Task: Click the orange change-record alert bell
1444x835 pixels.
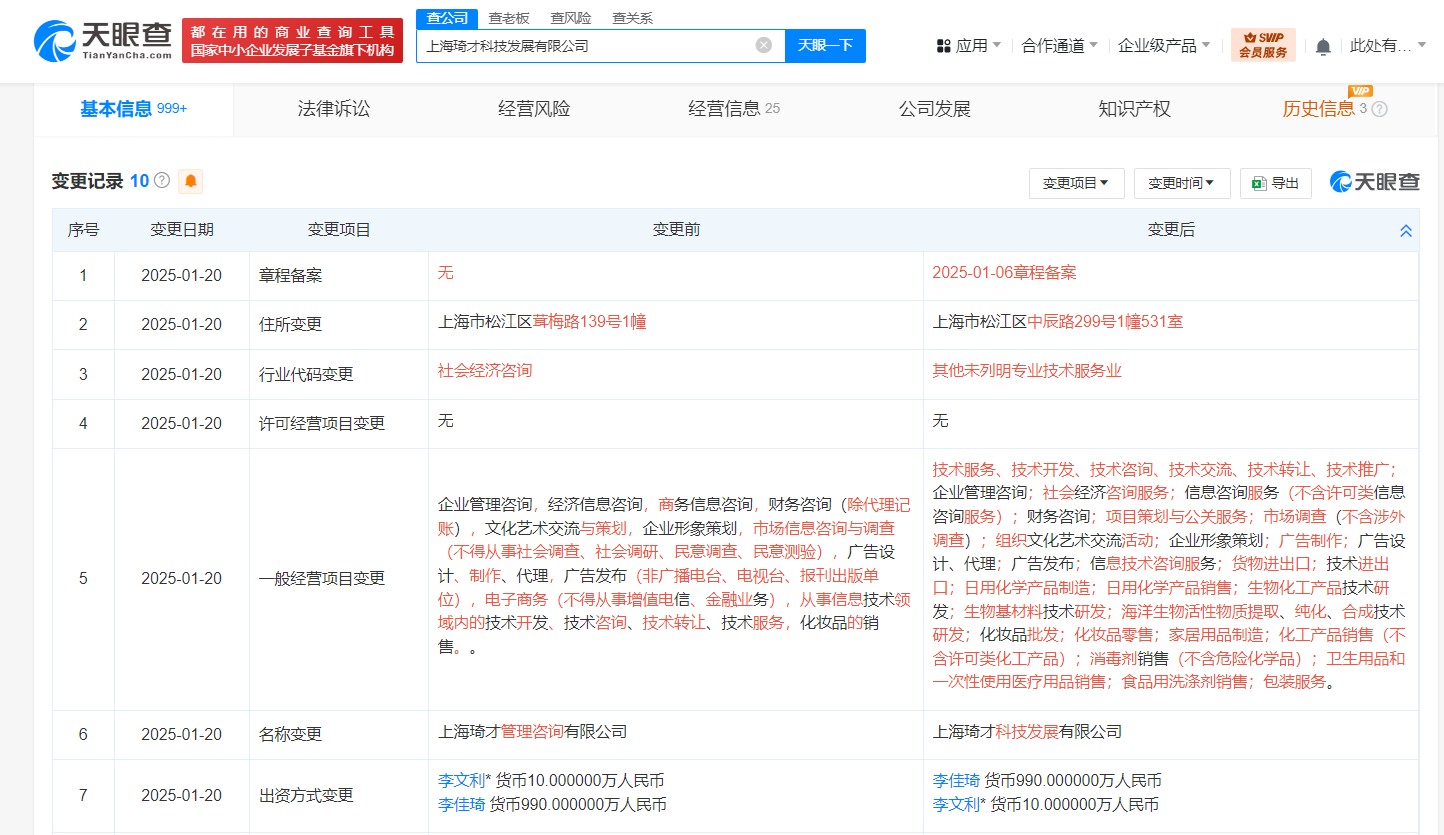Action: click(x=190, y=181)
